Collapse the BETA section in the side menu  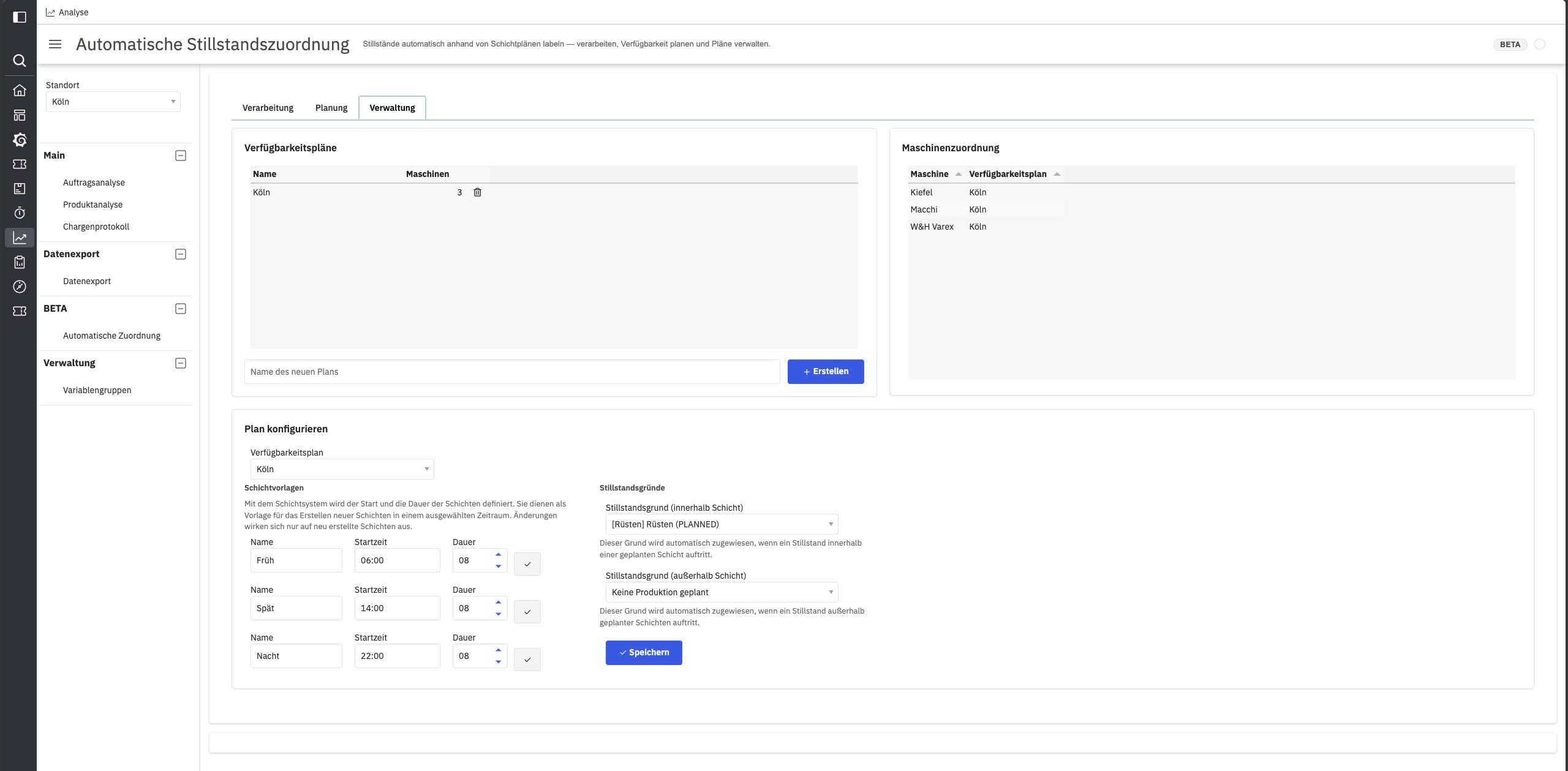tap(181, 309)
